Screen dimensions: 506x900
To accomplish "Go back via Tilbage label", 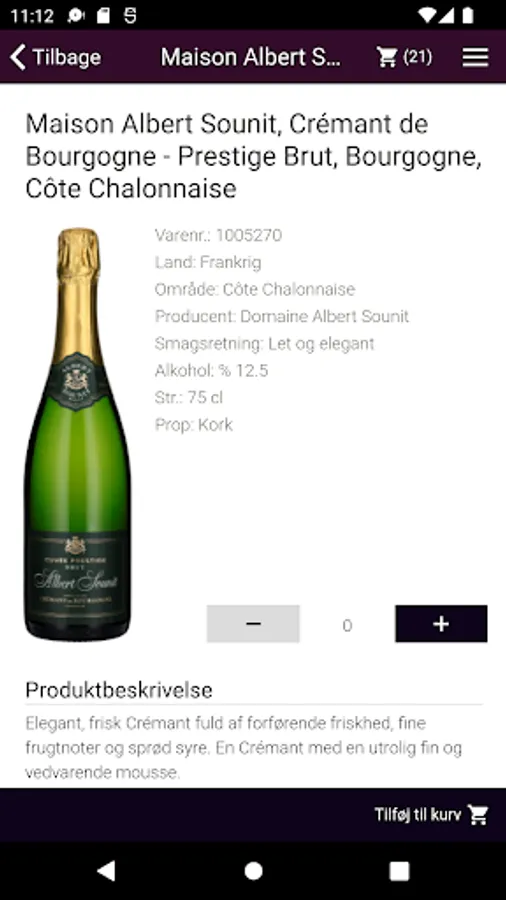I will (67, 57).
